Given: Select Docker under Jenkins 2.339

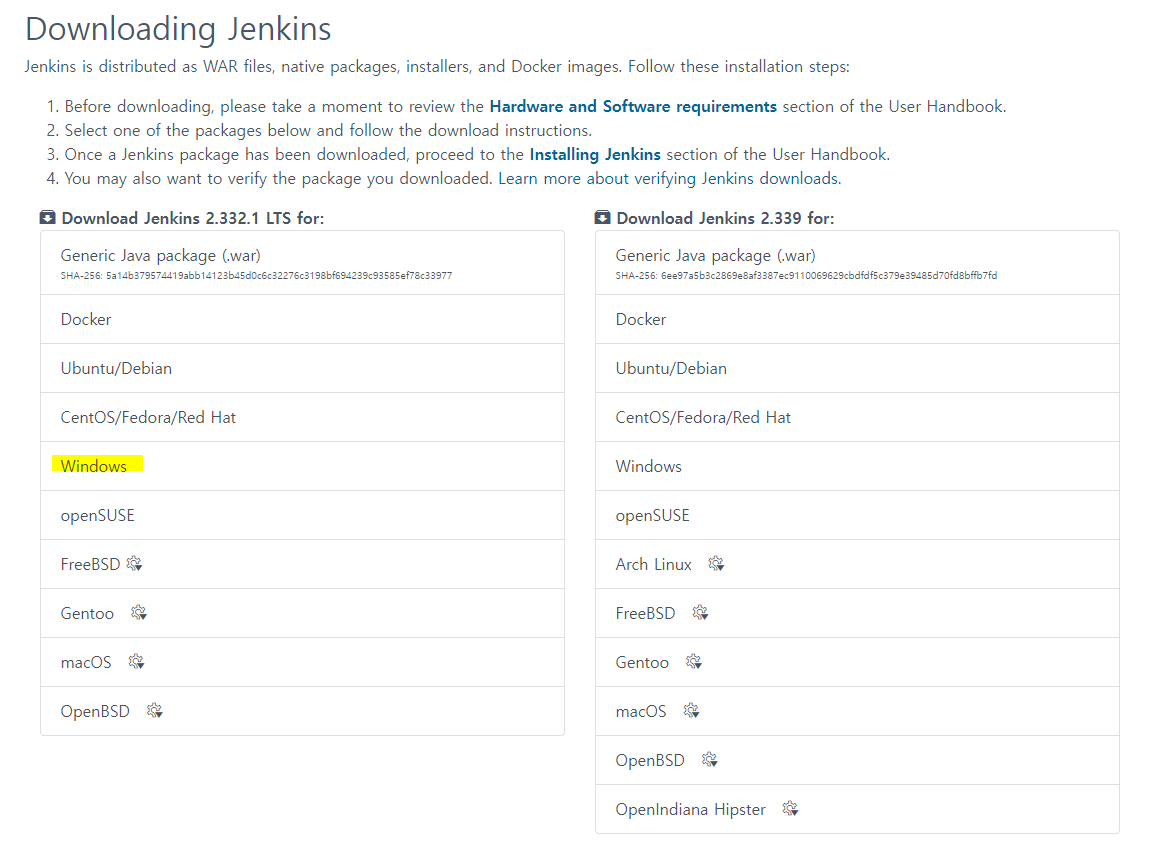Looking at the screenshot, I should pos(857,319).
